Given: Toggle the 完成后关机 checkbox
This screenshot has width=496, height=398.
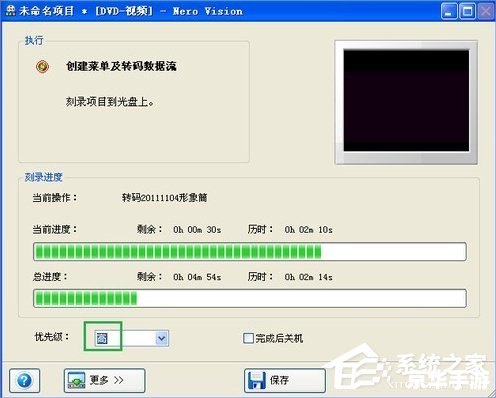Looking at the screenshot, I should pyautogui.click(x=248, y=338).
